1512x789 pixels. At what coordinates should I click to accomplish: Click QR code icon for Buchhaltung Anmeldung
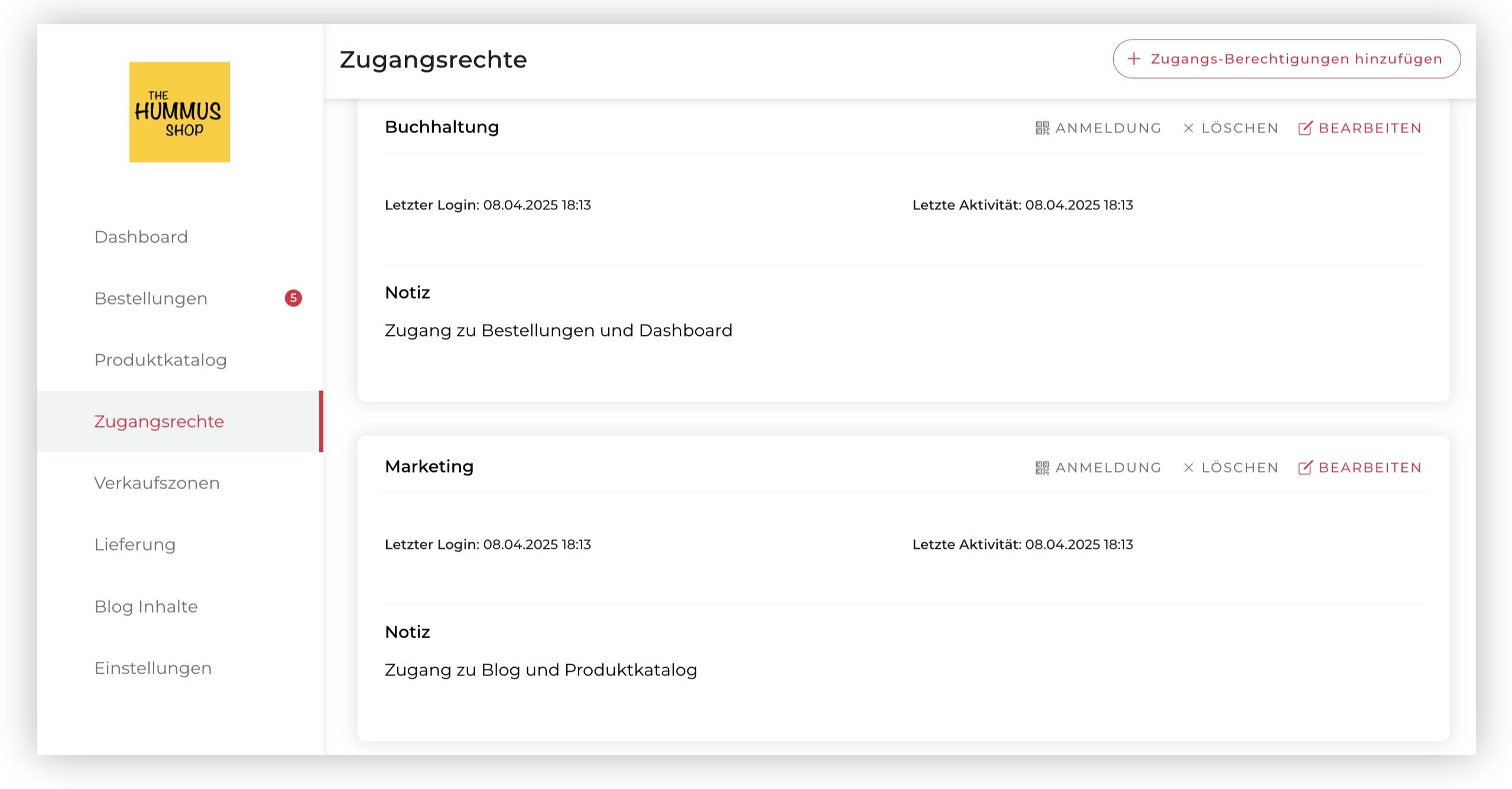tap(1042, 128)
